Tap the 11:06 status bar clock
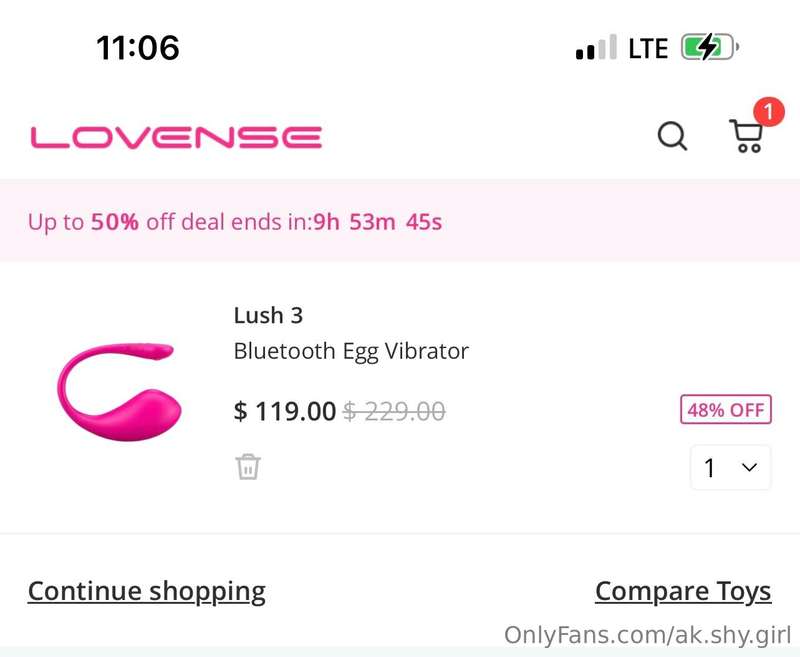Viewport: 800px width, 657px height. point(138,48)
